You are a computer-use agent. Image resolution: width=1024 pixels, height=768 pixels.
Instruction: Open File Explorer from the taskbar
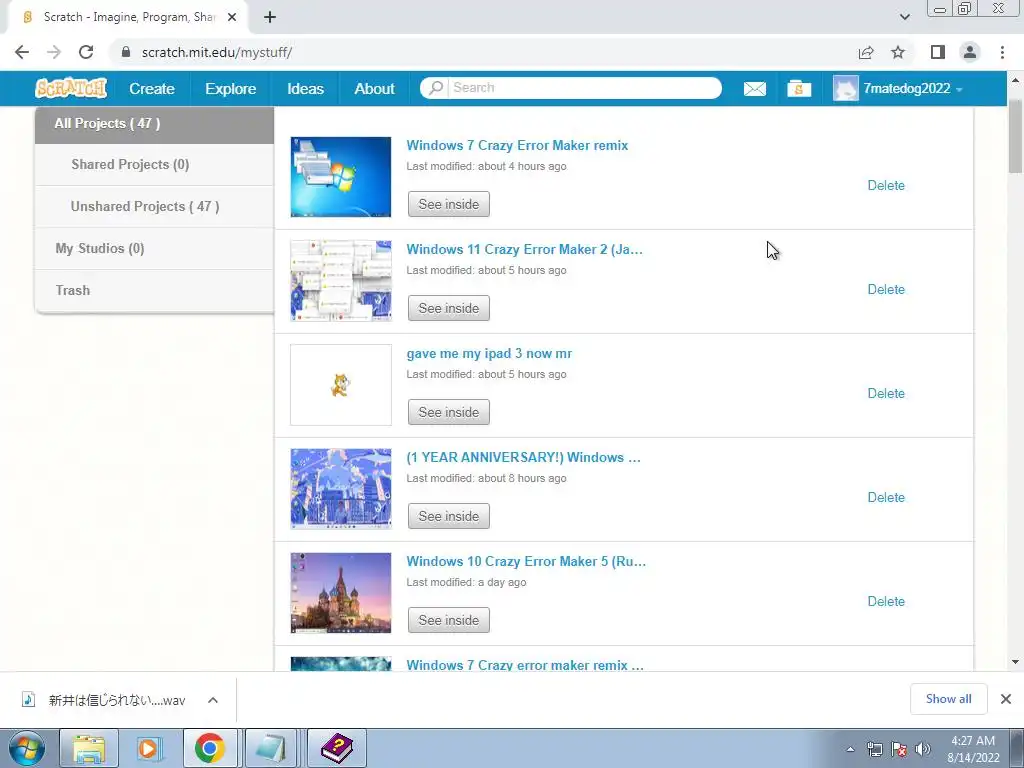[89, 748]
